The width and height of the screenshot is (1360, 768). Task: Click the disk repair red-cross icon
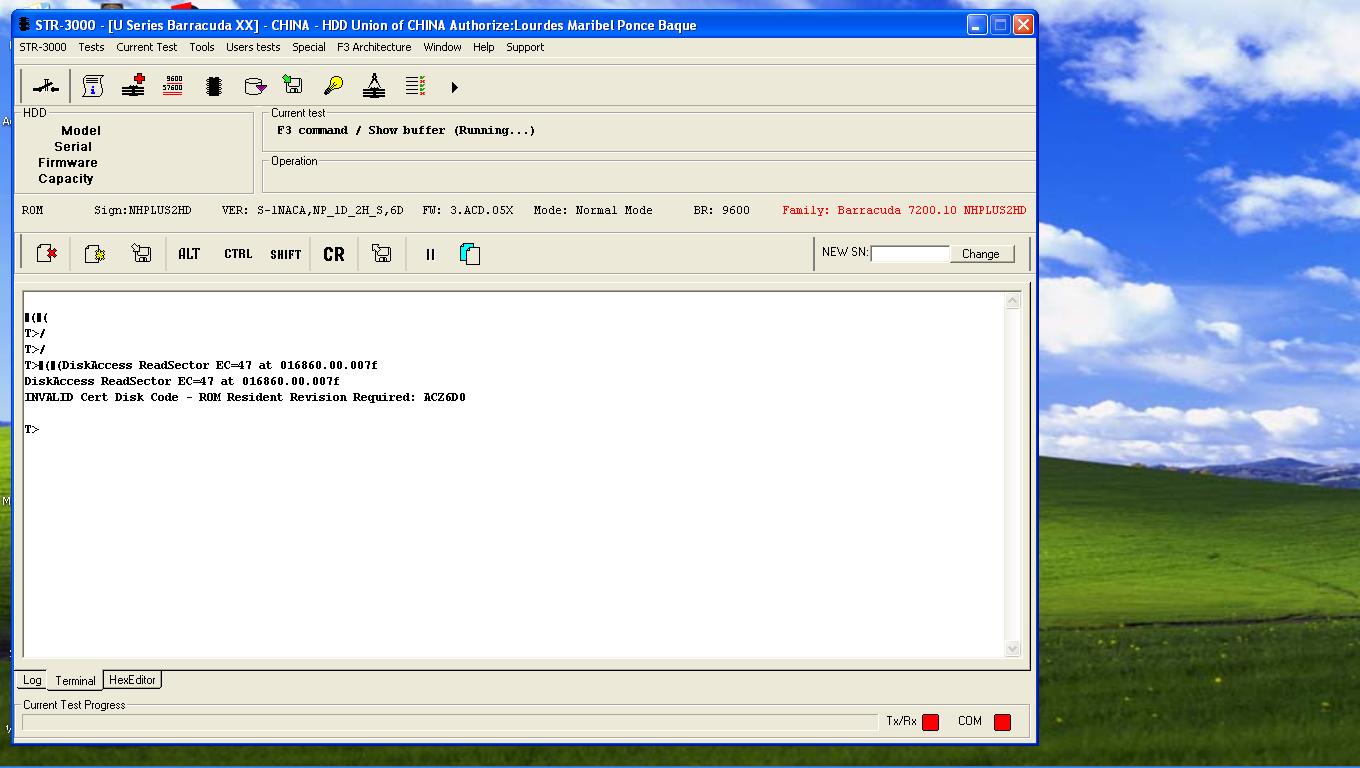point(133,87)
